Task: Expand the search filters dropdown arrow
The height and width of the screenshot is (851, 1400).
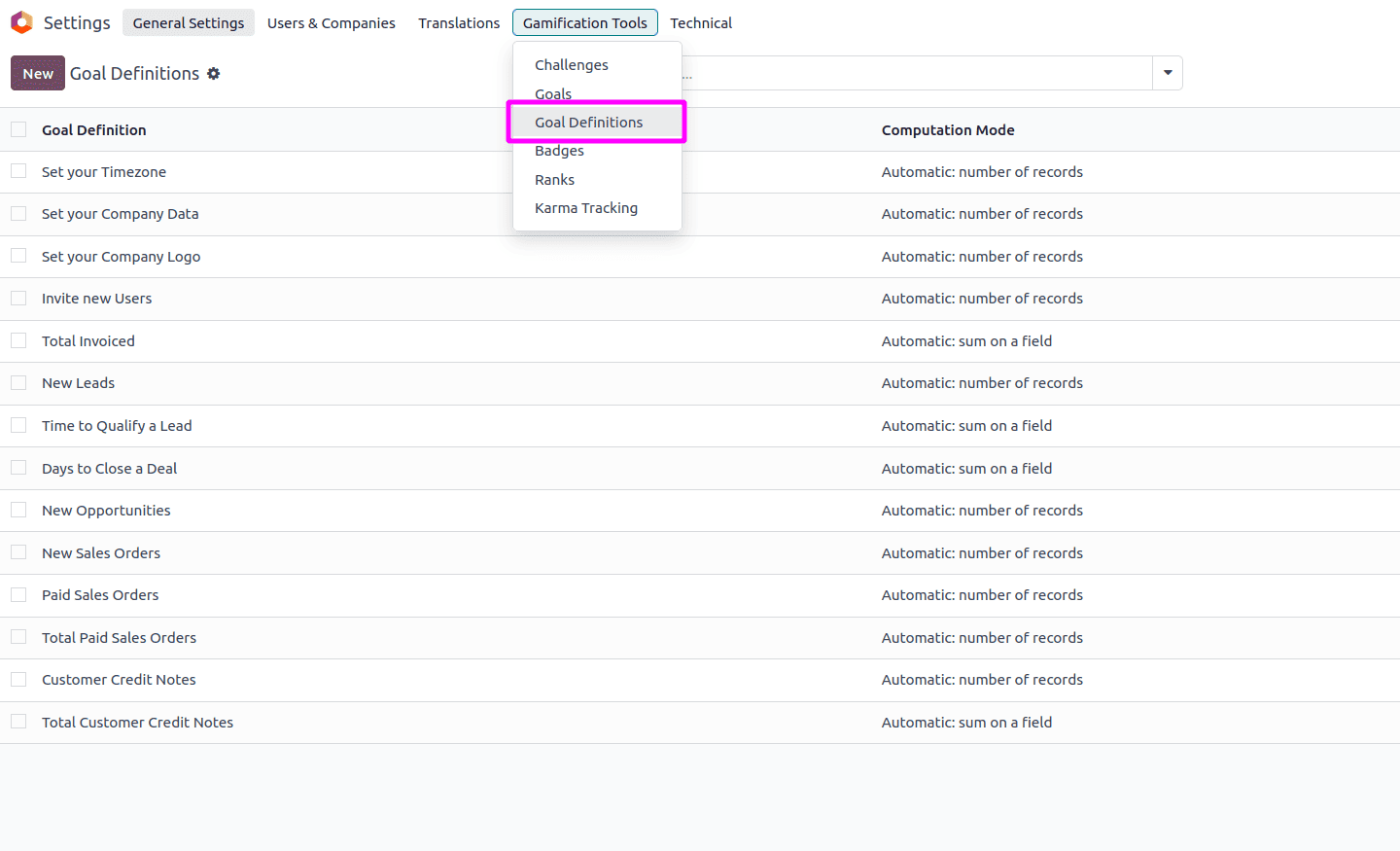Action: [x=1167, y=72]
